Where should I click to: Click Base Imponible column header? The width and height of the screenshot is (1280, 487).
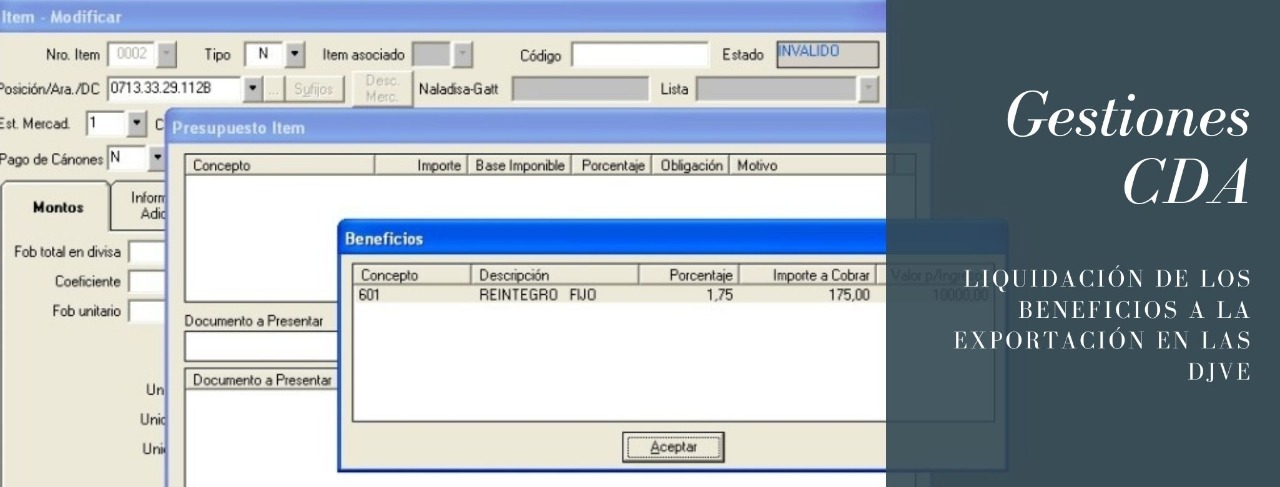pyautogui.click(x=519, y=164)
